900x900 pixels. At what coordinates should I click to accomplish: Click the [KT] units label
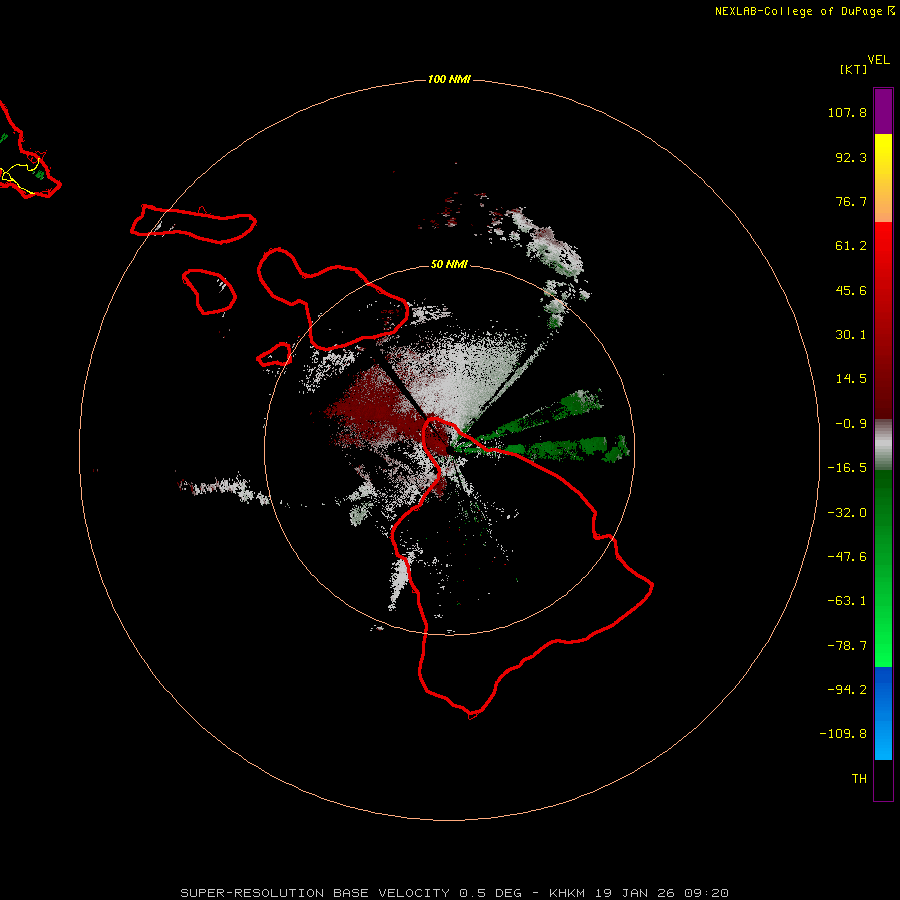(x=854, y=69)
